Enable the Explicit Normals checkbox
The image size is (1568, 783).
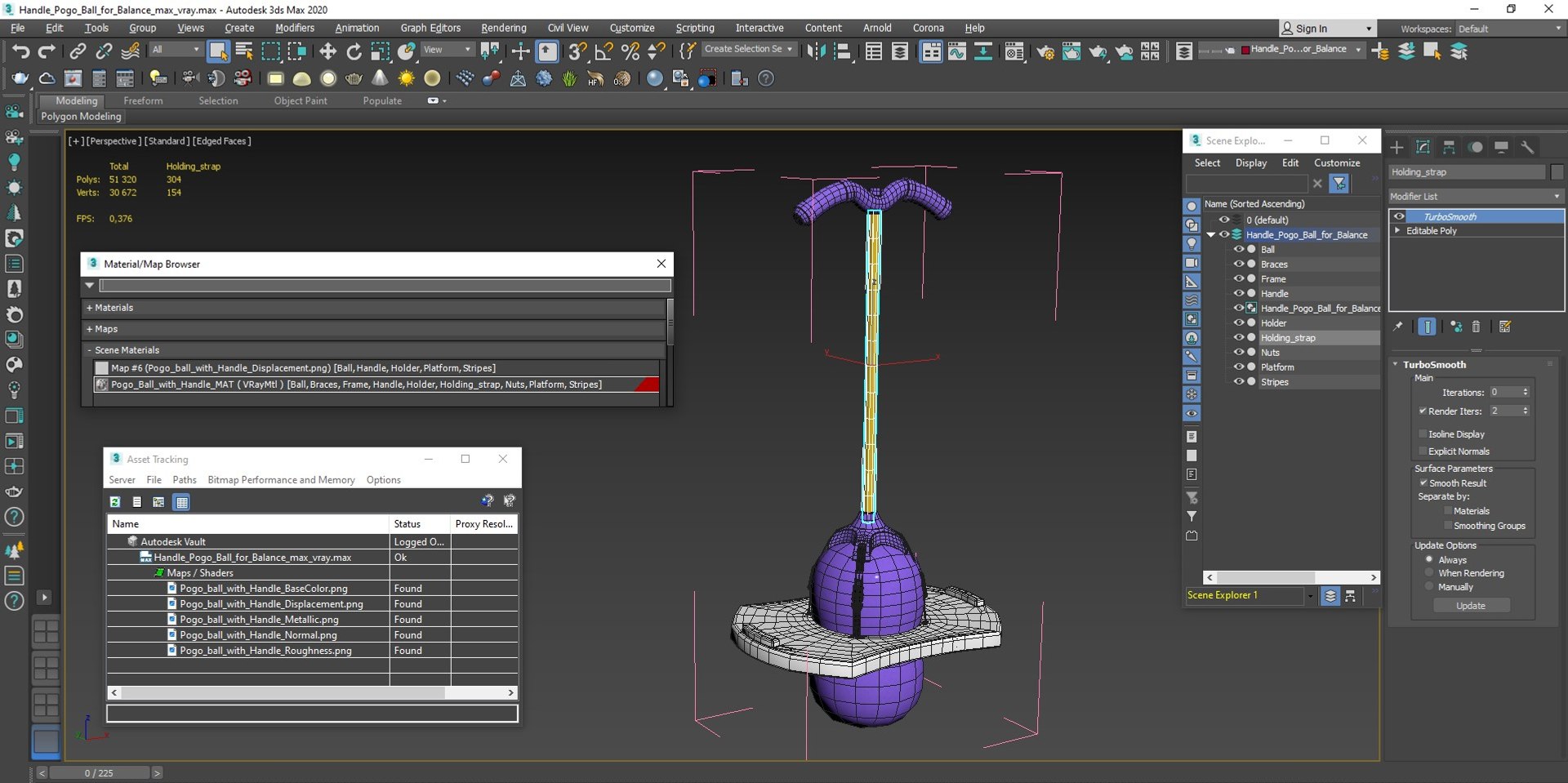pos(1423,452)
